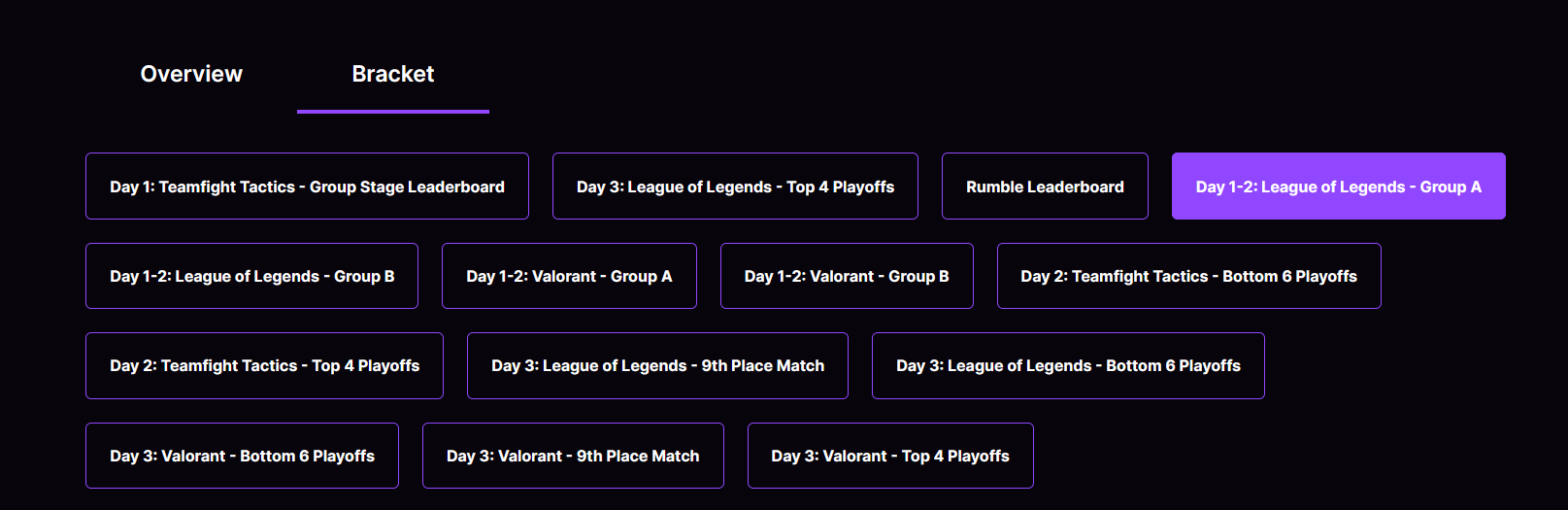Select the Bracket tab
Image resolution: width=1568 pixels, height=510 pixels.
pyautogui.click(x=392, y=74)
